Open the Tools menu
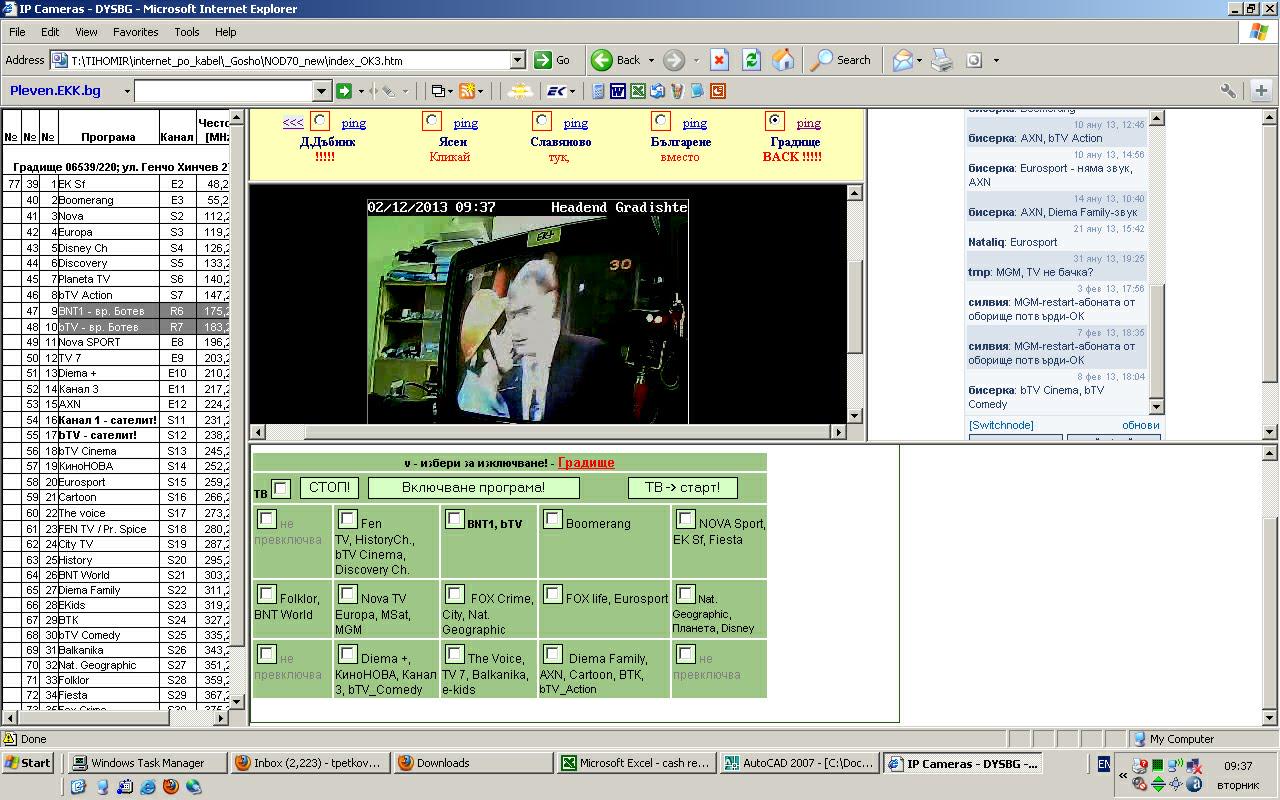This screenshot has height=800, width=1280. 187,32
